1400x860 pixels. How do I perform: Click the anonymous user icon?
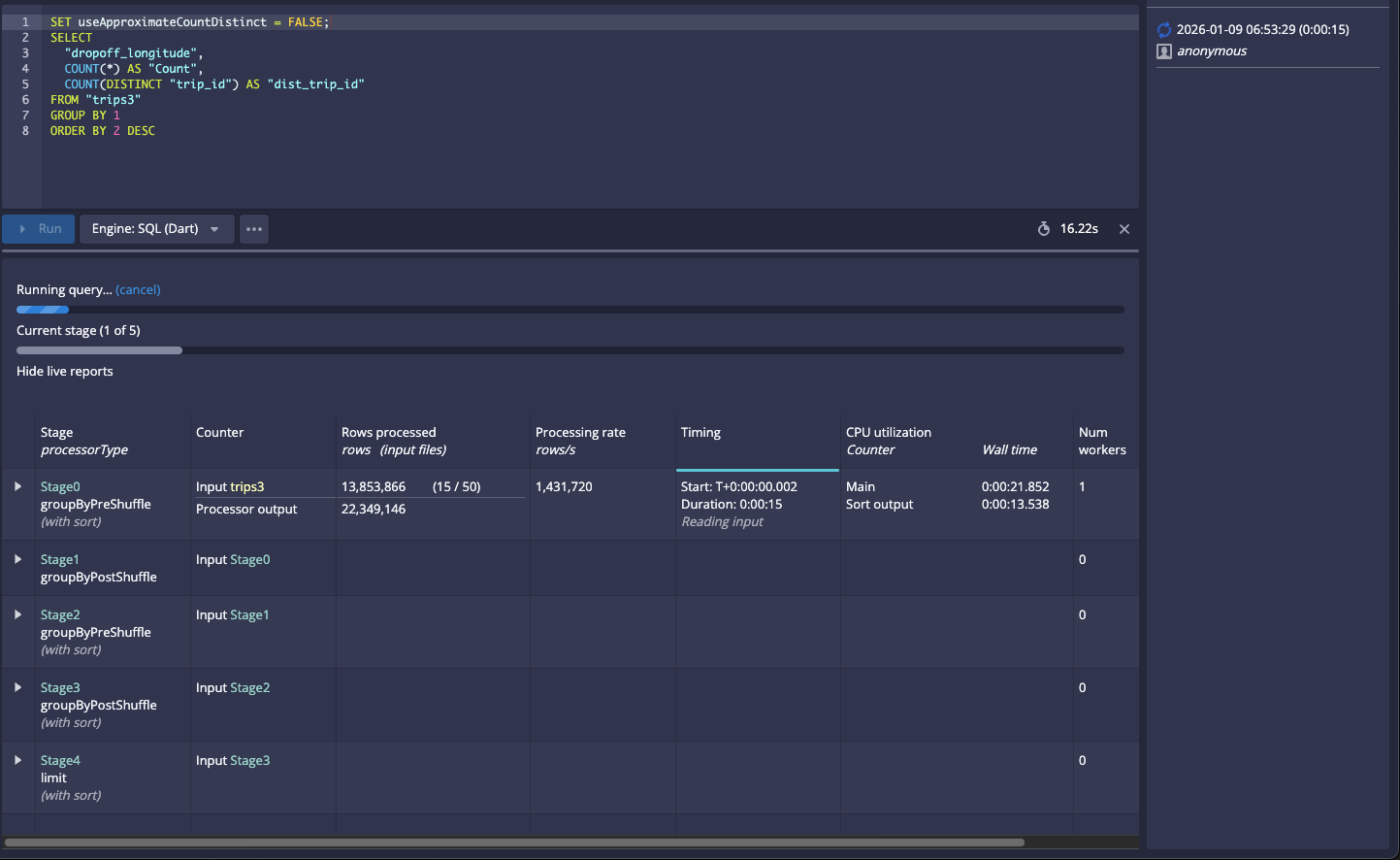pos(1164,51)
